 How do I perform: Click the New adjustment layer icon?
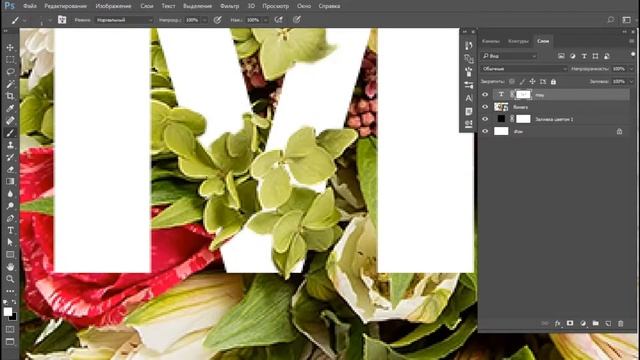[x=583, y=323]
